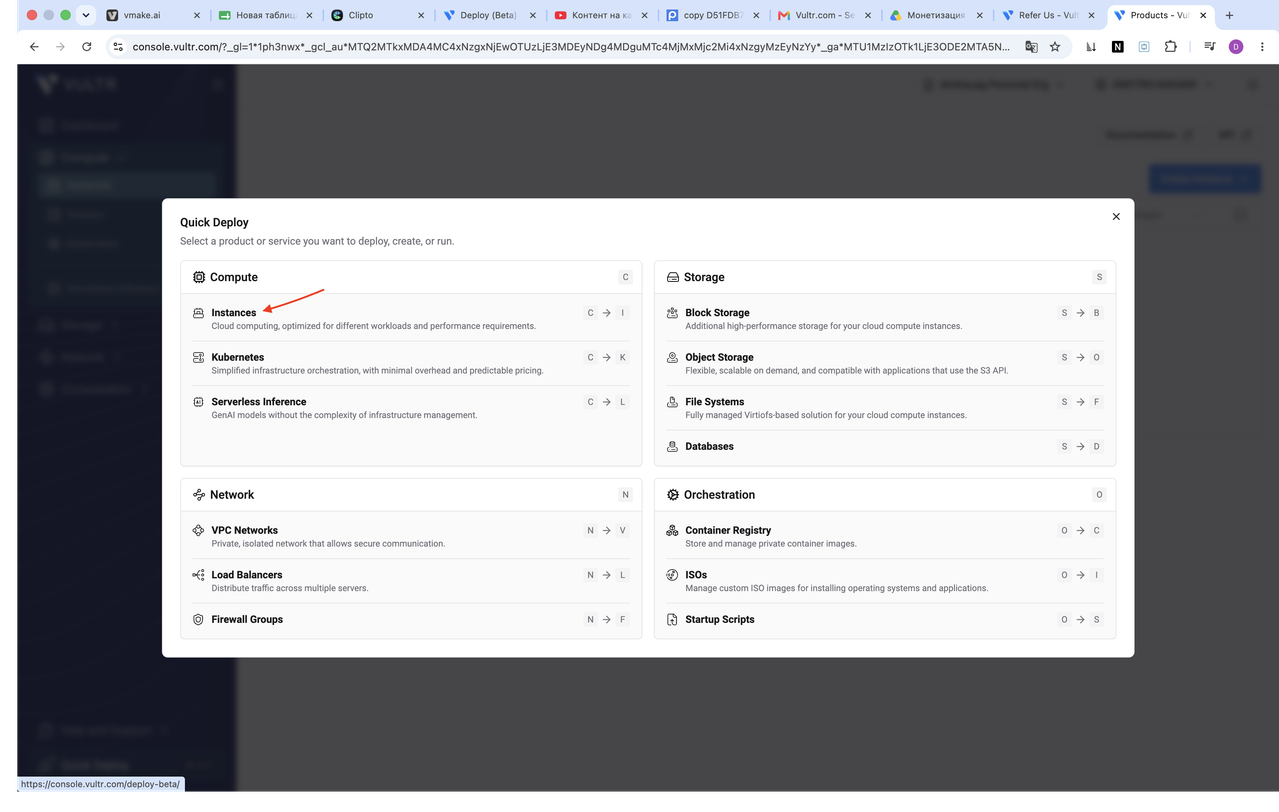
Task: Click the translate page icon
Action: click(x=1031, y=46)
